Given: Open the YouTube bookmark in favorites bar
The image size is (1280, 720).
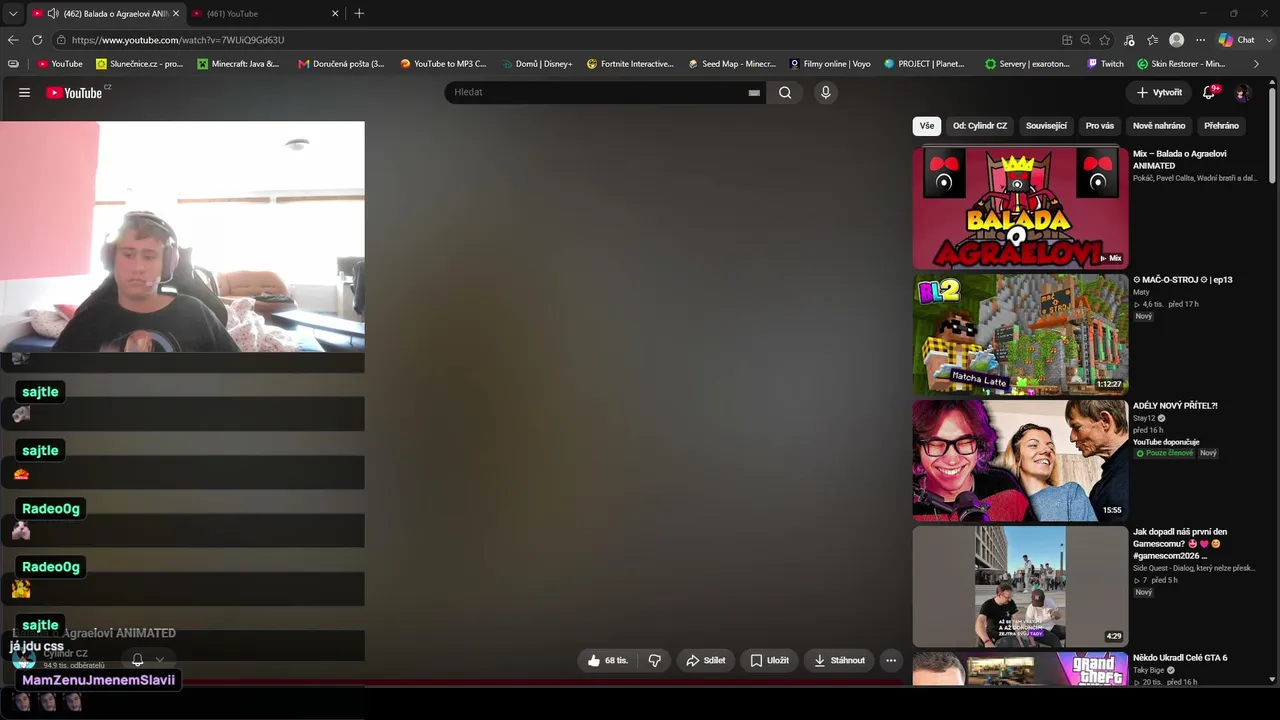Looking at the screenshot, I should click(x=60, y=64).
